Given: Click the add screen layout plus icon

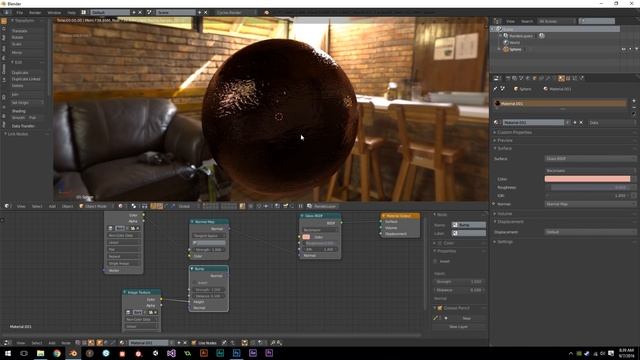Looking at the screenshot, I should 134,13.
